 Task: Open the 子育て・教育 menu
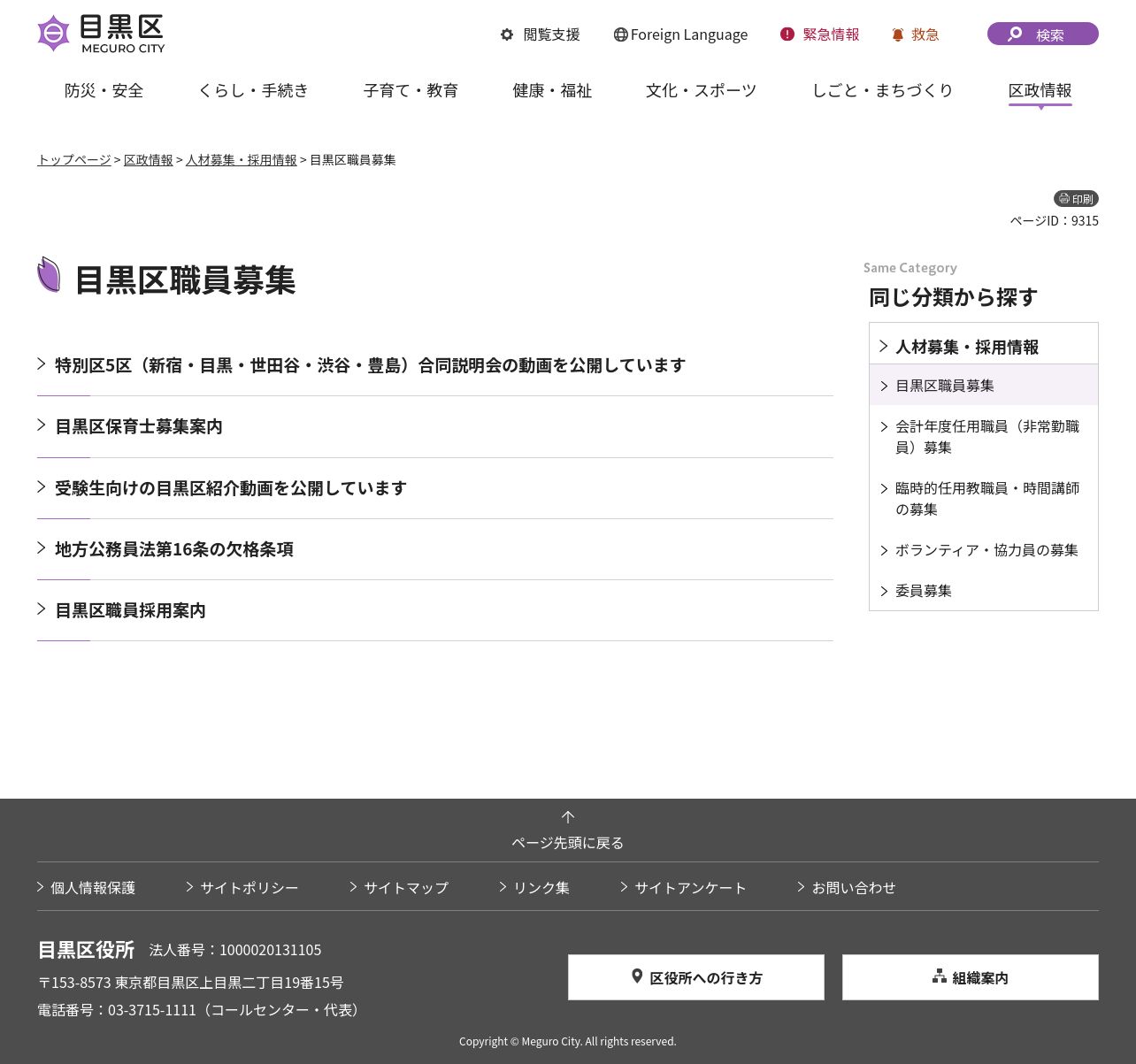(x=411, y=90)
